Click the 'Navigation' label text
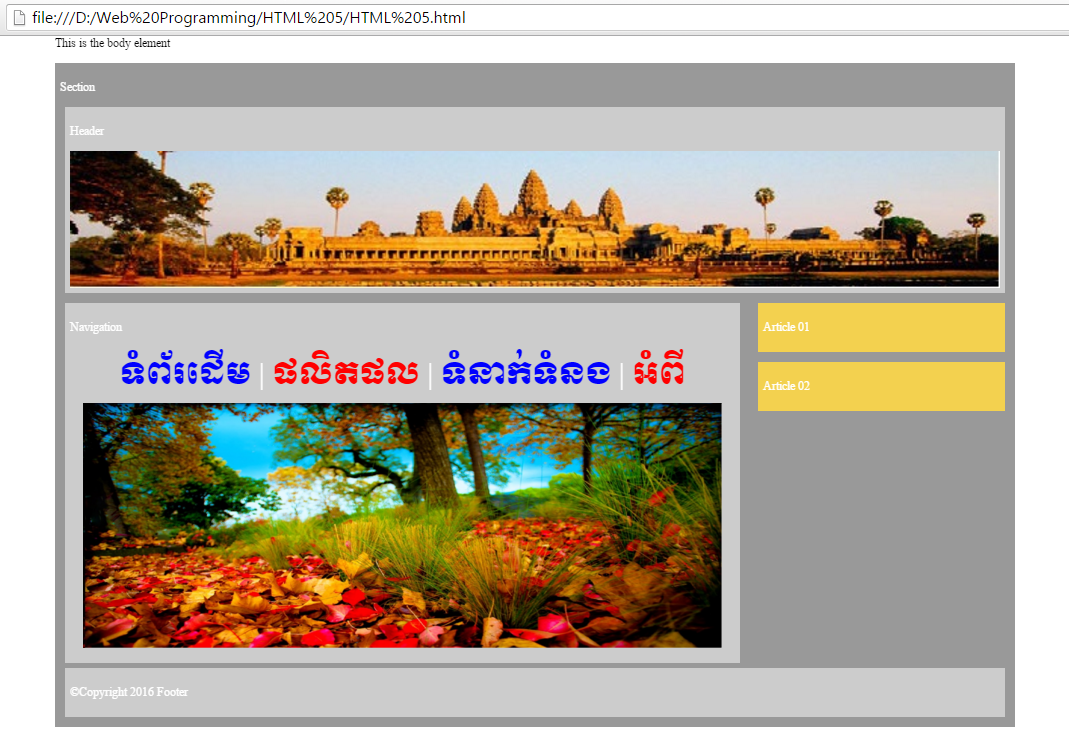Screen dimensions: 1069x743 pyautogui.click(x=95, y=327)
